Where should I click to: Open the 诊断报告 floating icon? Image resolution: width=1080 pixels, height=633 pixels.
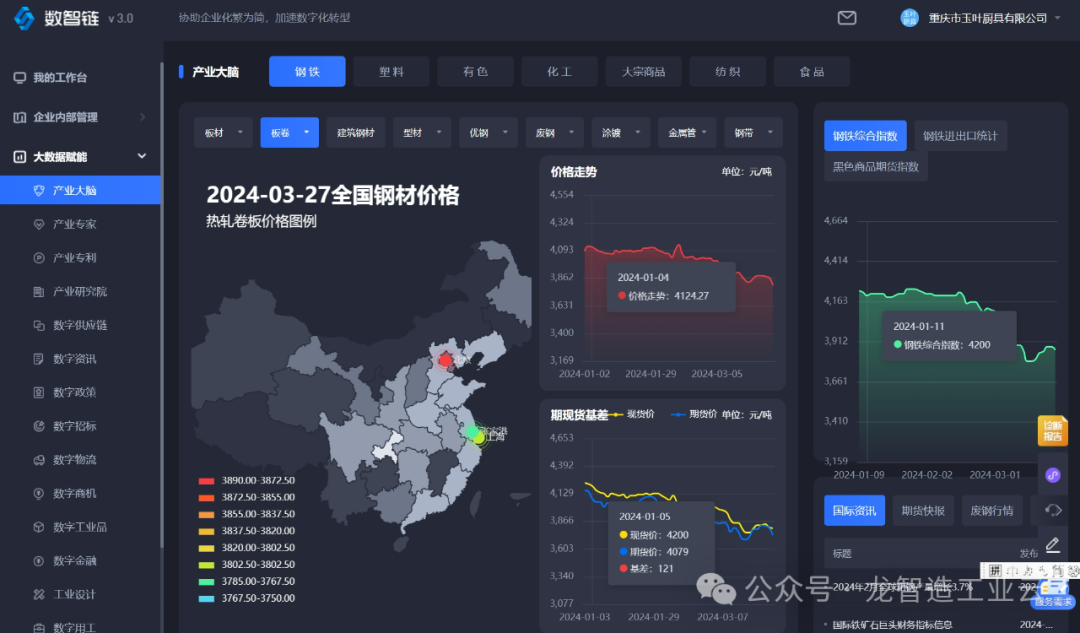(1052, 431)
